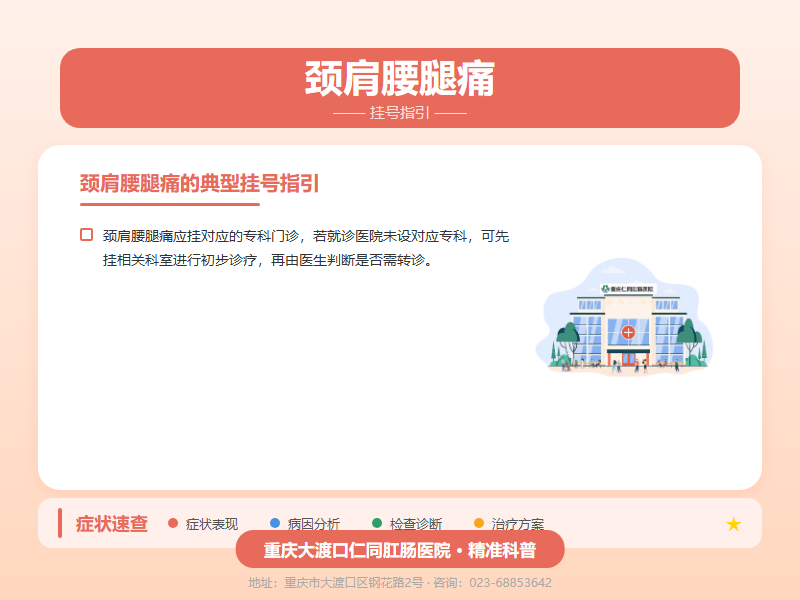800x600 pixels.
Task: Click the heading 颈肩腰腿痛的典型挂号指引
Action: pos(199,183)
